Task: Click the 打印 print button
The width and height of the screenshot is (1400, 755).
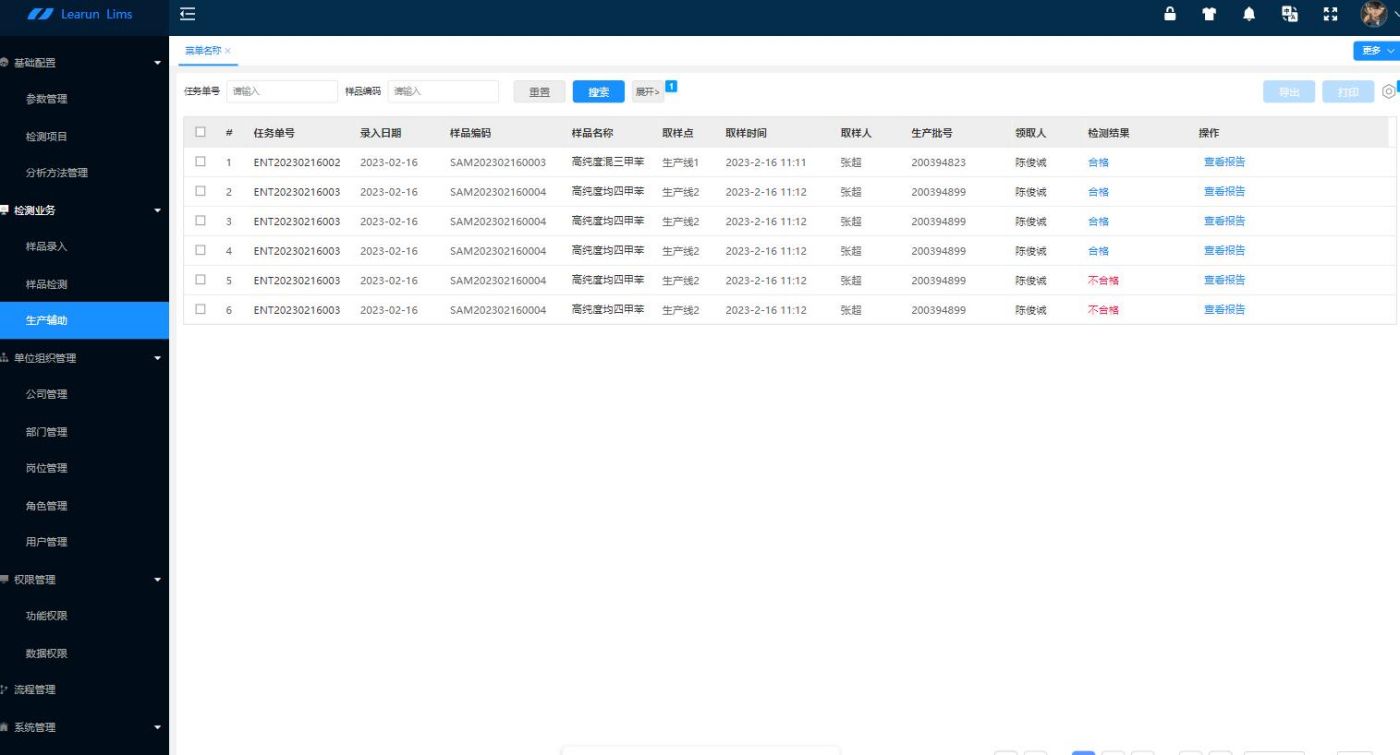Action: [1348, 92]
